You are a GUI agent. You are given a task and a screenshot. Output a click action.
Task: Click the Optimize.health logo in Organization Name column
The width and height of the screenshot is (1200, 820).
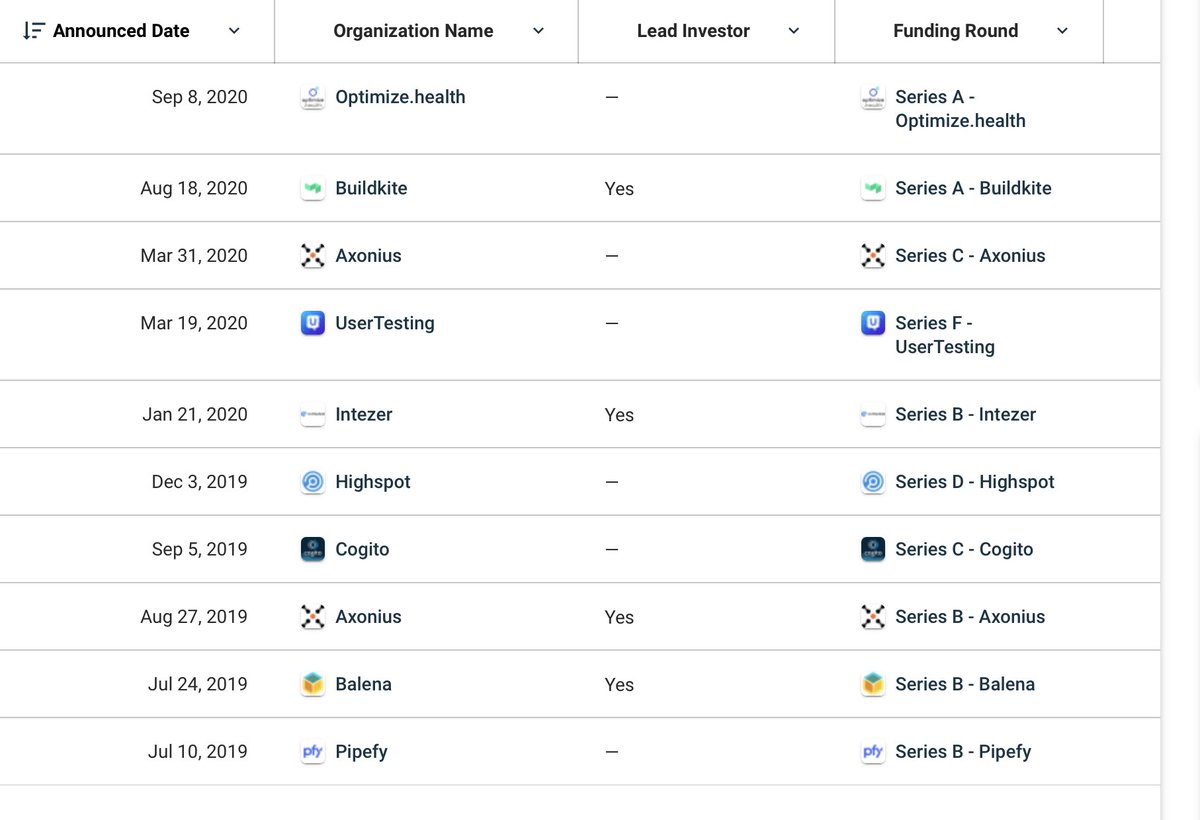tap(313, 97)
